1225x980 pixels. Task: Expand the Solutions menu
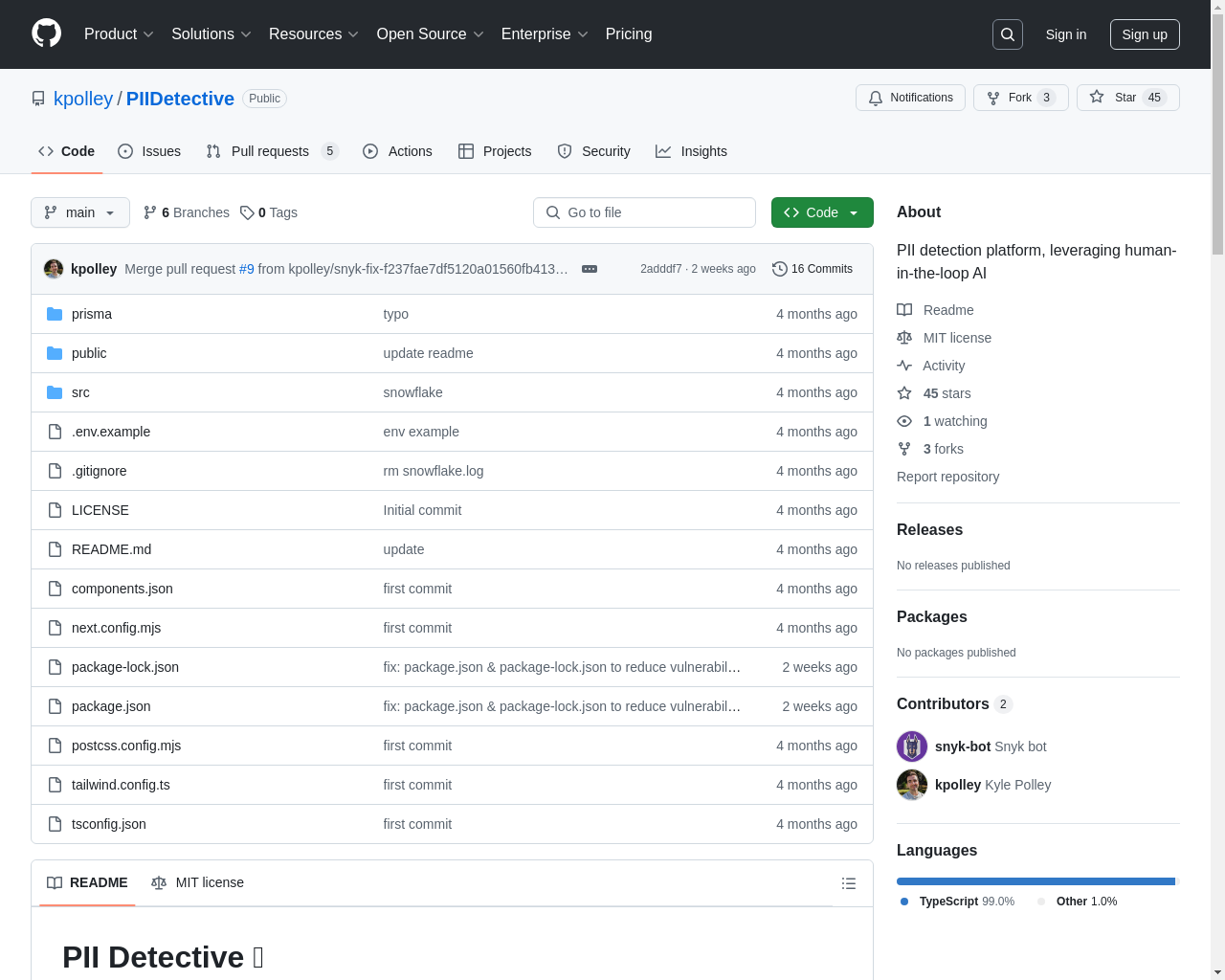(x=212, y=34)
